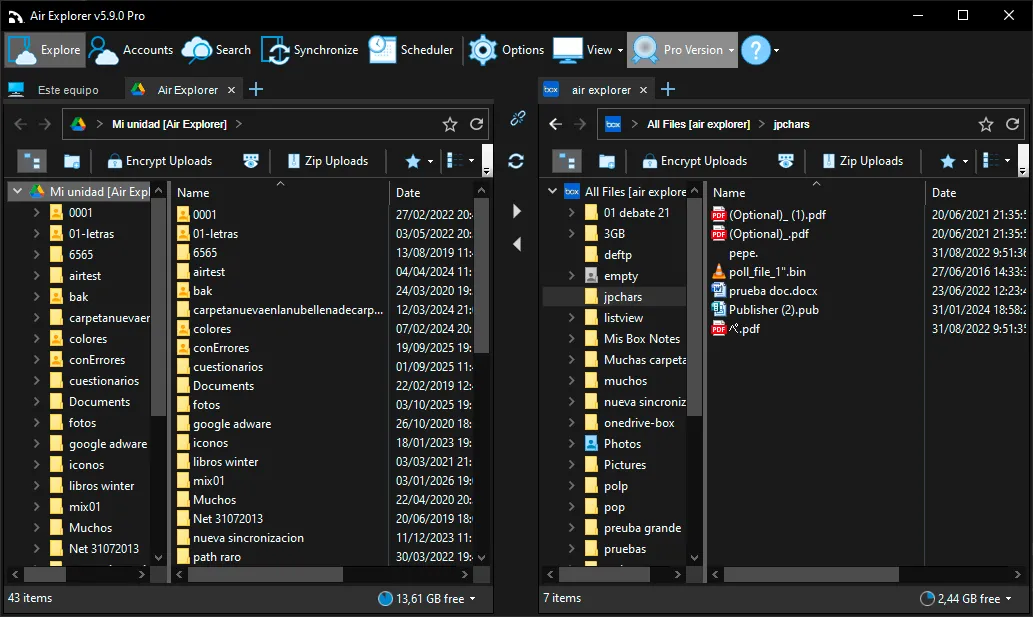Viewport: 1033px width, 617px height.
Task: Click the mask icon in left toolbar
Action: pyautogui.click(x=251, y=161)
